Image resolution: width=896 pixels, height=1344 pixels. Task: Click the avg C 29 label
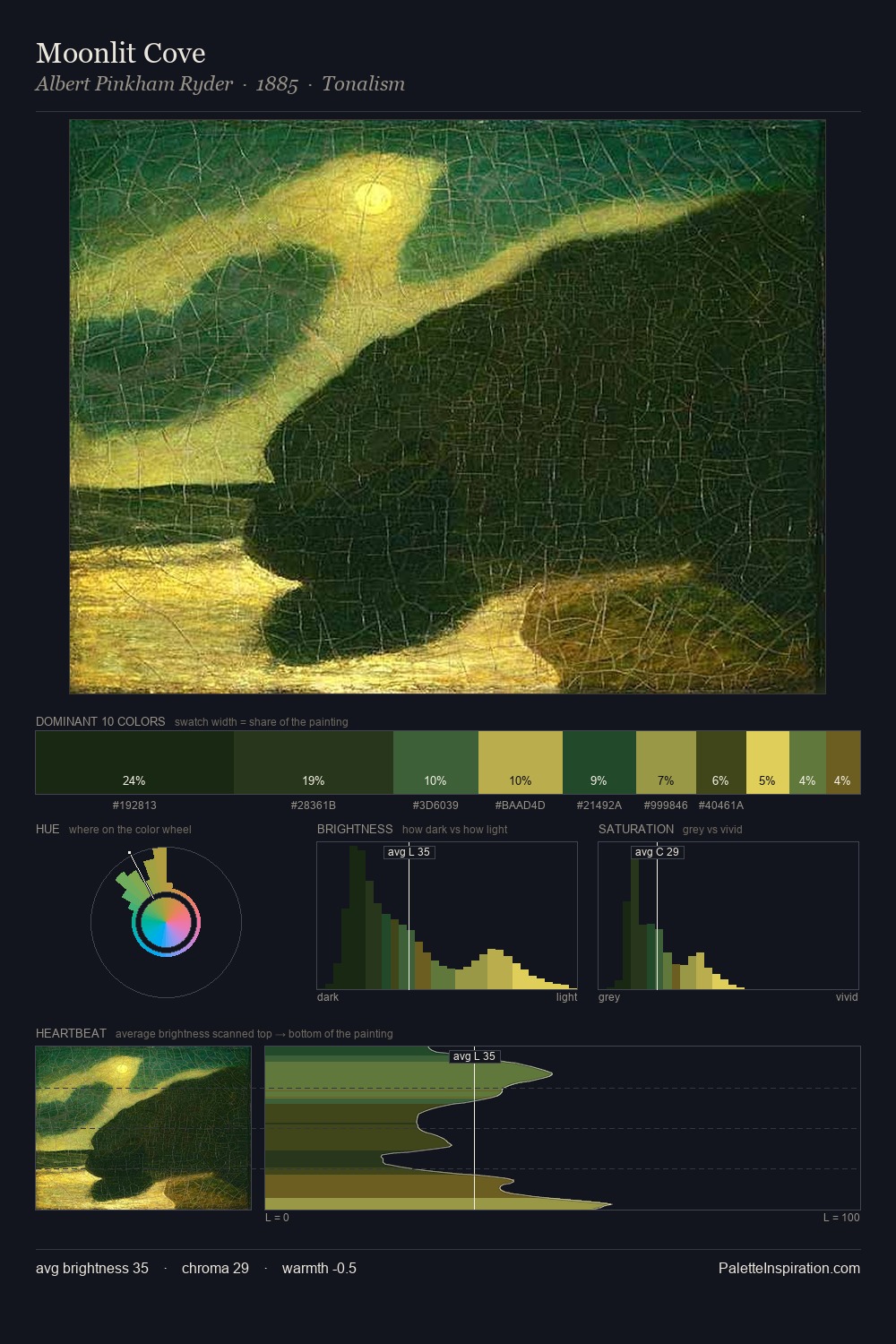point(658,852)
